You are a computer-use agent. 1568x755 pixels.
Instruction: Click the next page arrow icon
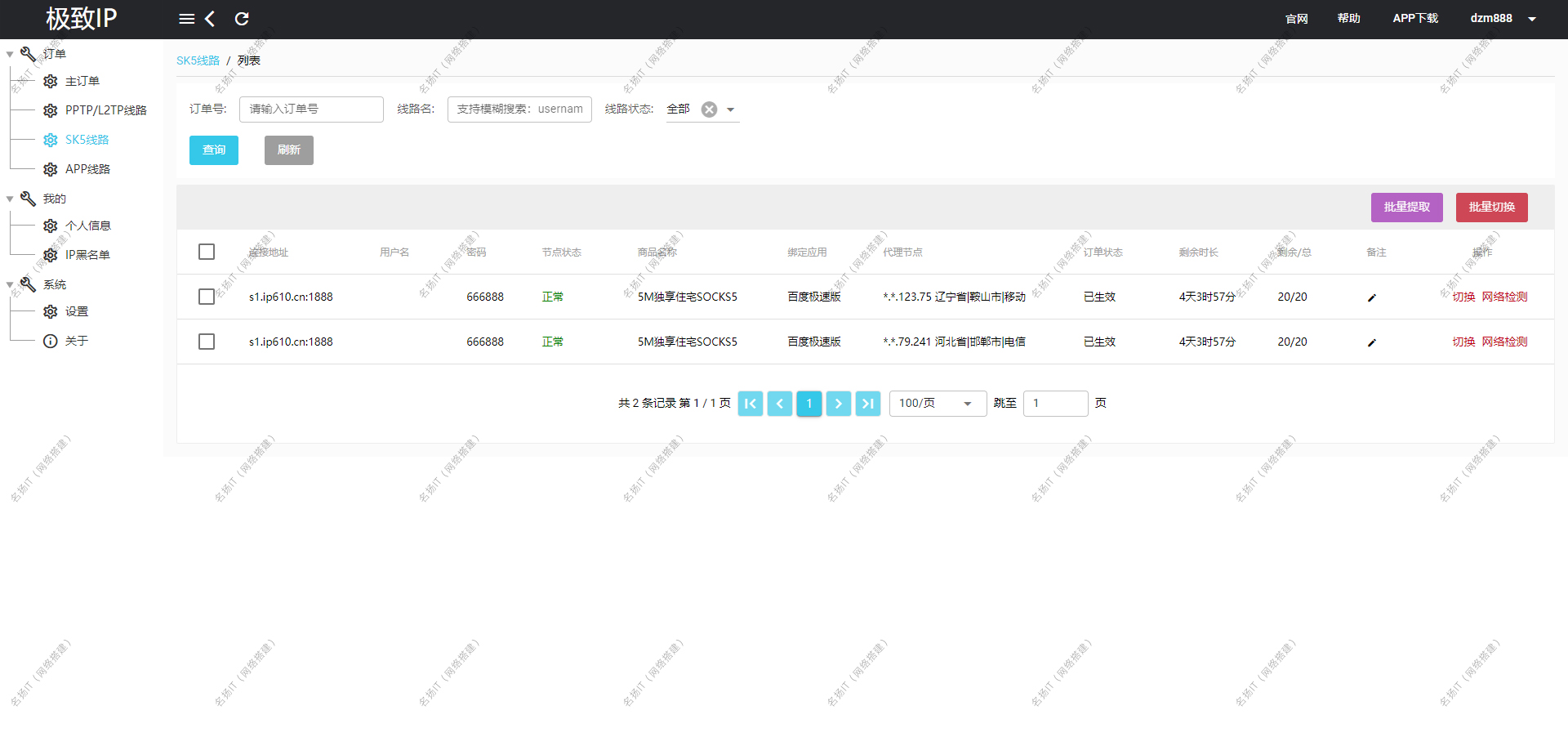(838, 404)
